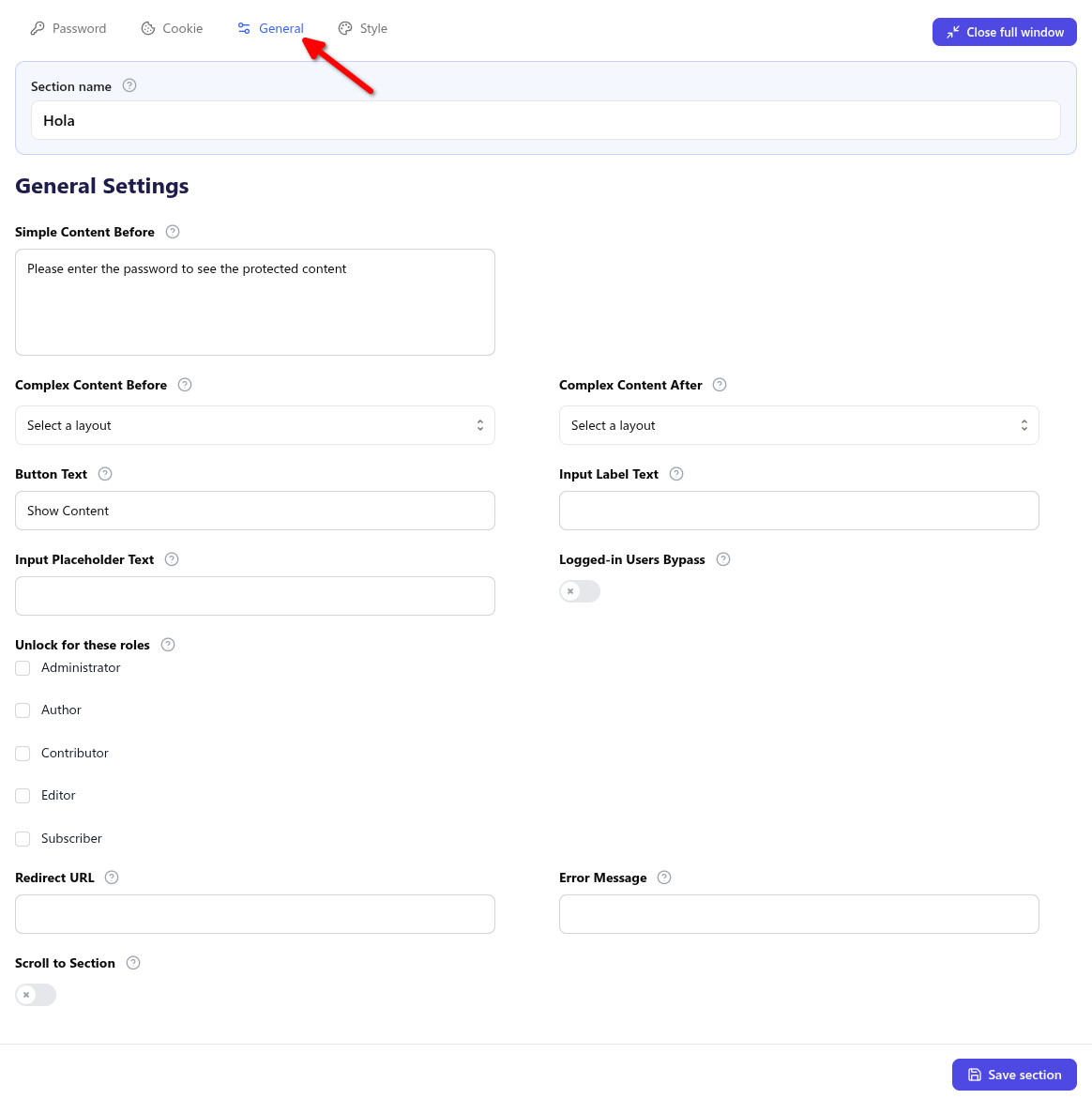
Task: Select the General tab
Action: coord(270,29)
